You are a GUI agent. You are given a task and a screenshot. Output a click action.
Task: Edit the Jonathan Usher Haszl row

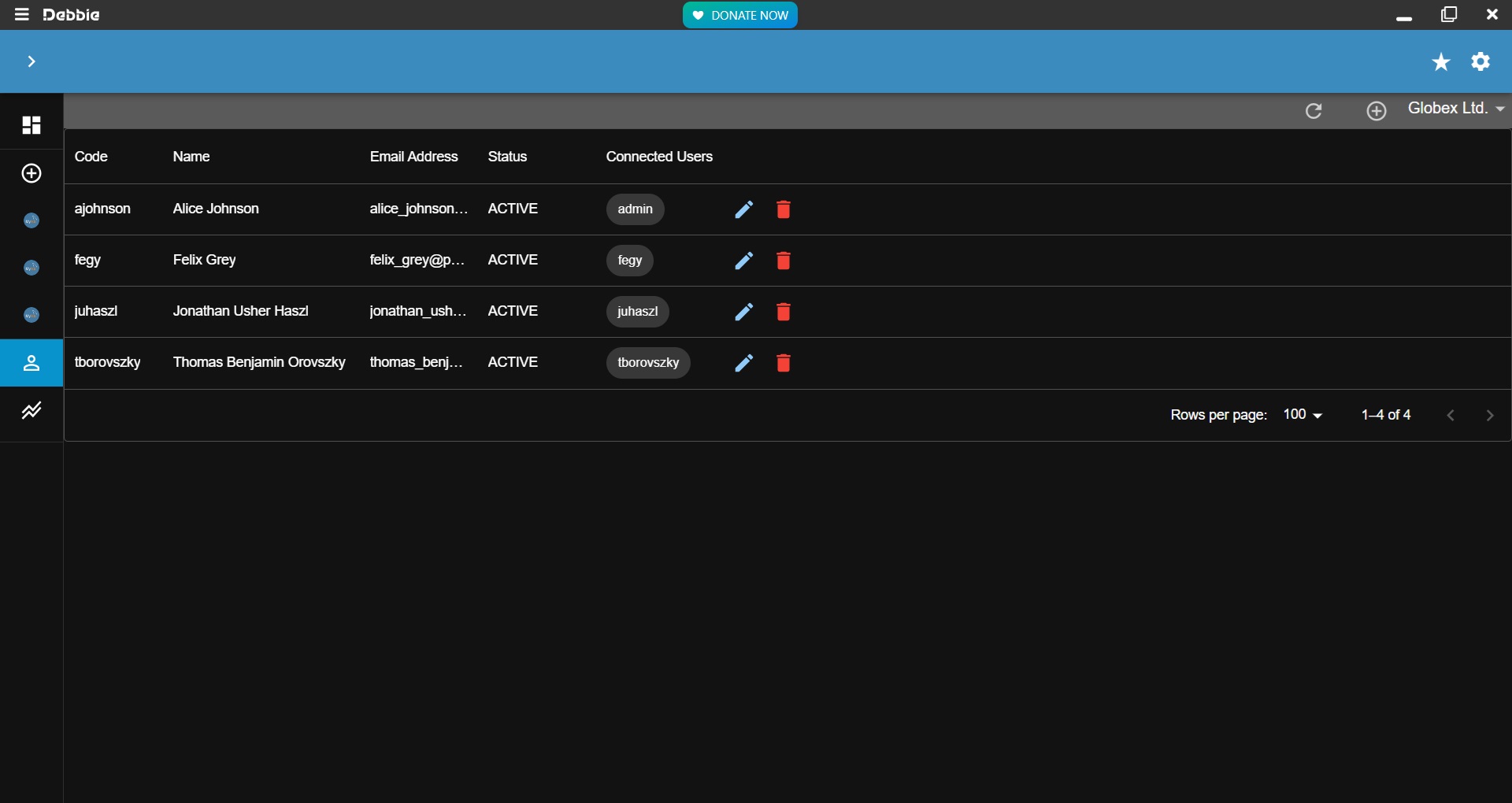(743, 312)
